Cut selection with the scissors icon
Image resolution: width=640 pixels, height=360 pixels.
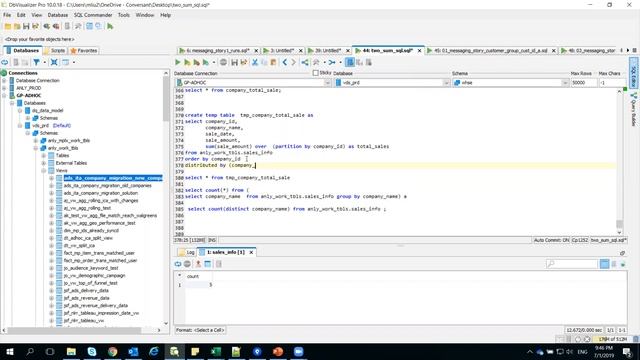[255, 62]
